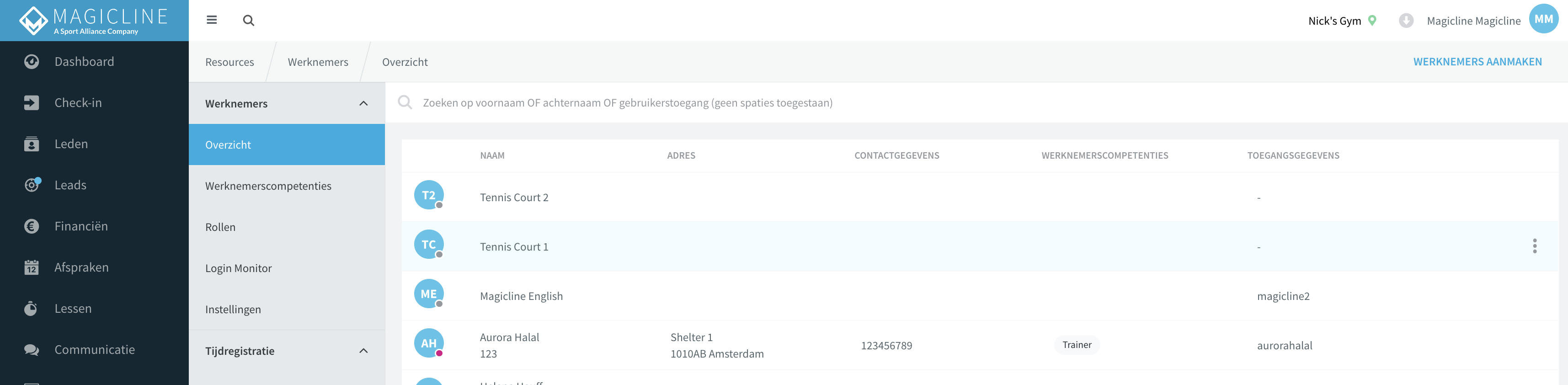Open Werknemerscompetenties submenu item
Viewport: 1568px width, 385px height.
287,186
